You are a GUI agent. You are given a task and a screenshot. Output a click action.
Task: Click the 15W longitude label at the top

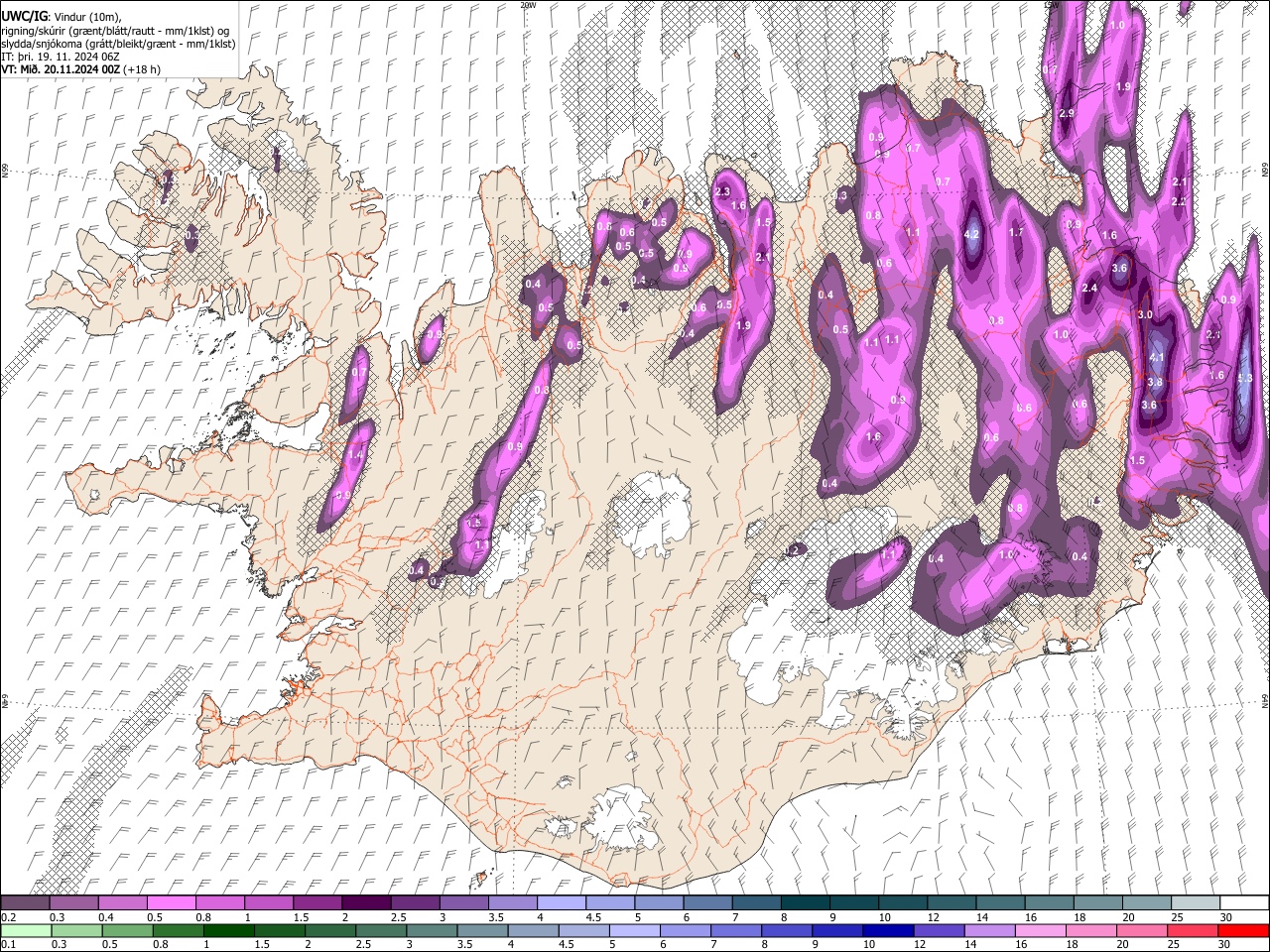pos(1052,5)
